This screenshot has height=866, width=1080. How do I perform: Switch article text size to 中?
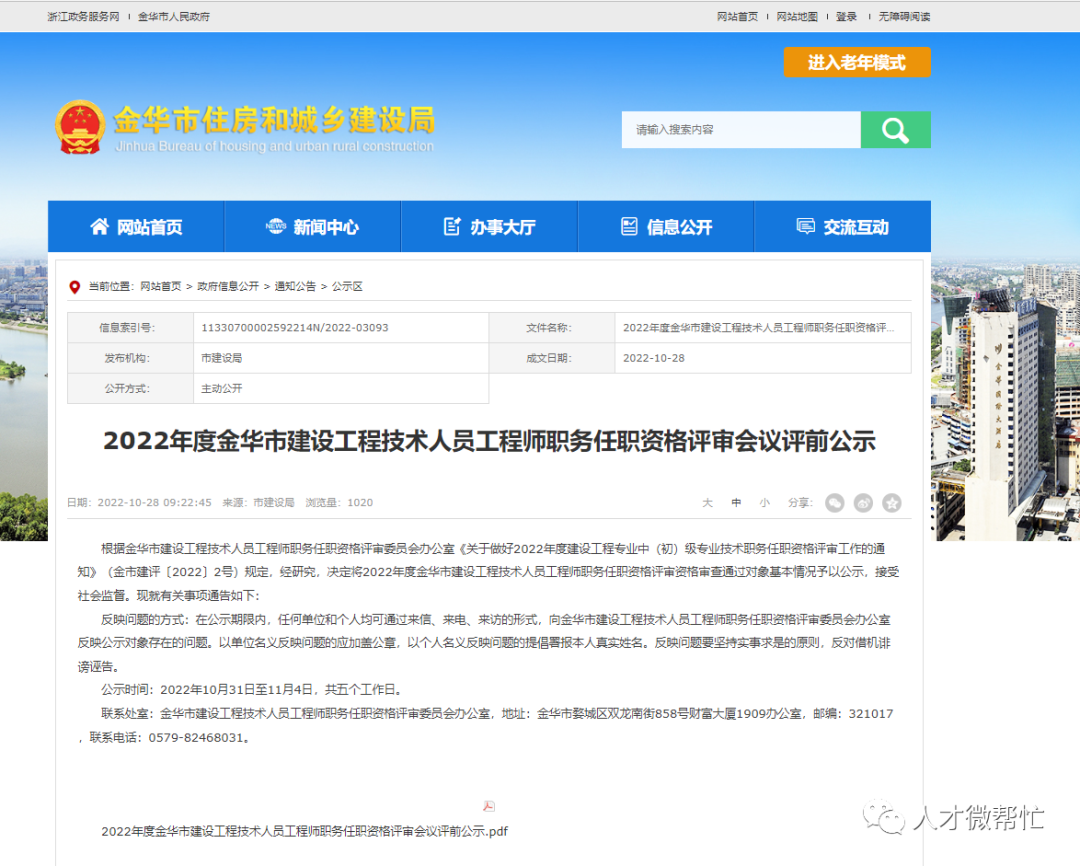(x=736, y=503)
